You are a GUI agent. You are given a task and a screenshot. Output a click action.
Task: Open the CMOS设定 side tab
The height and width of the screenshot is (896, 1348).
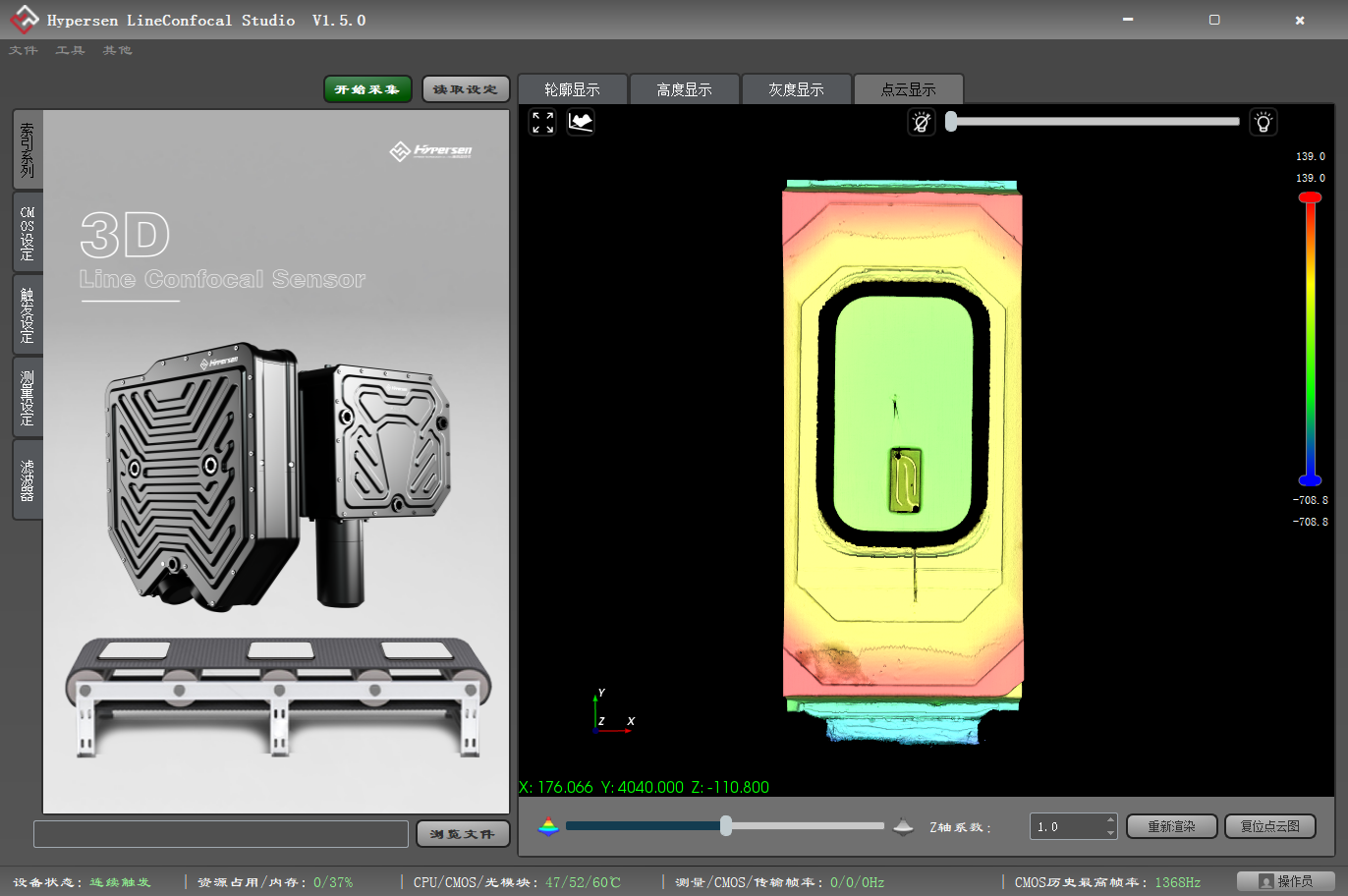click(28, 232)
